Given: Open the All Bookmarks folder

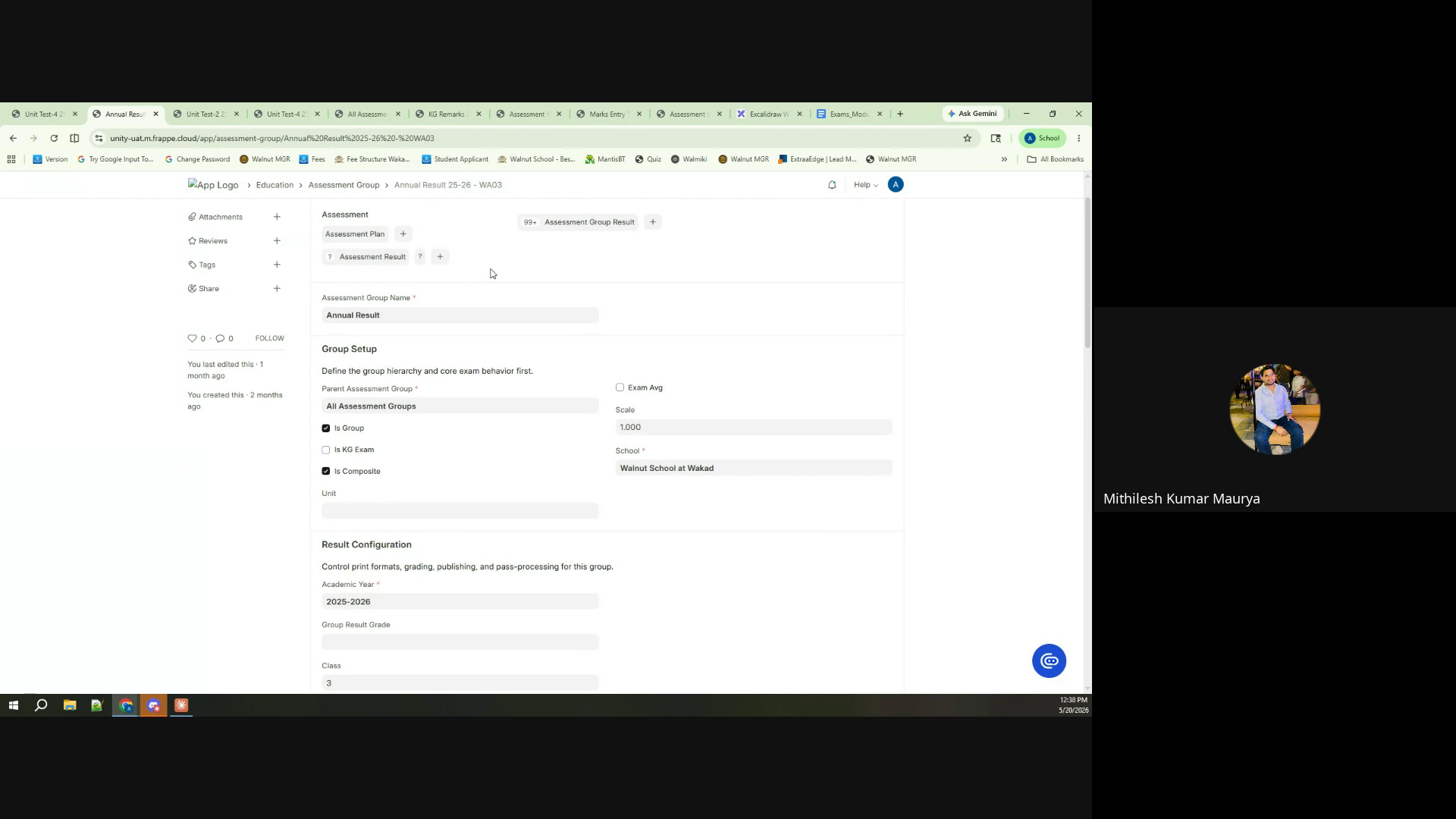Looking at the screenshot, I should pos(1055,159).
